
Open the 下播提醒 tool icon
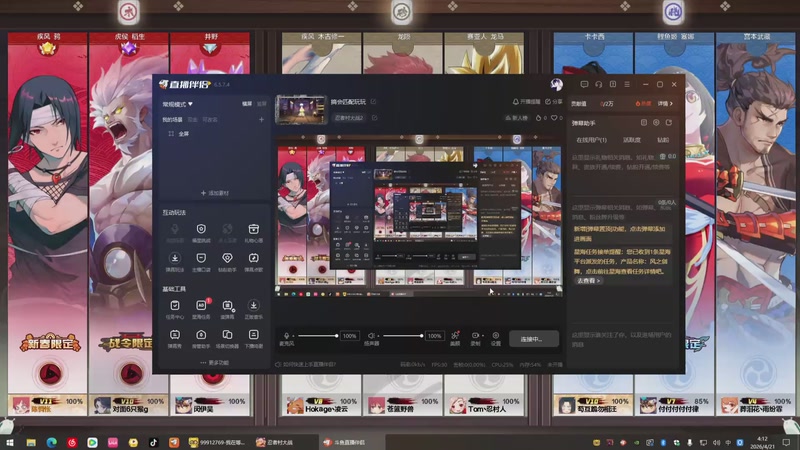[x=253, y=335]
